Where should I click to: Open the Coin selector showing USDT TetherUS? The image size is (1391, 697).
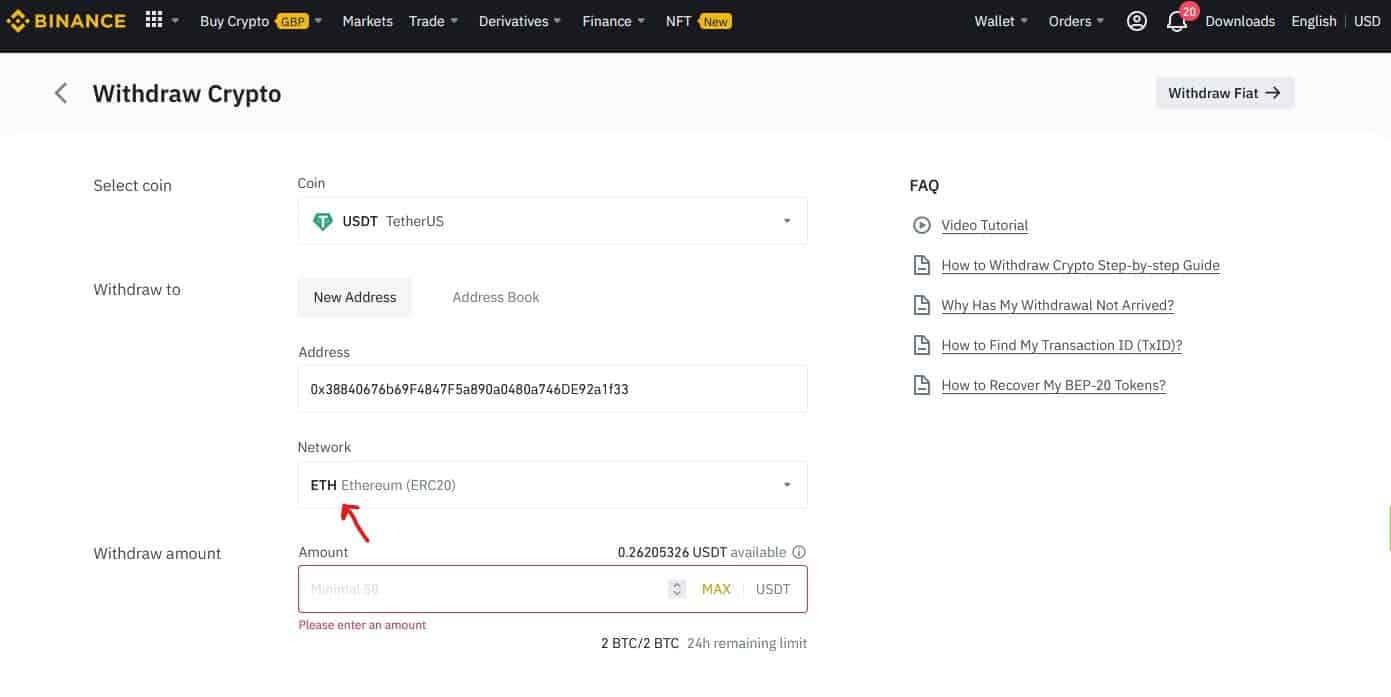point(552,221)
